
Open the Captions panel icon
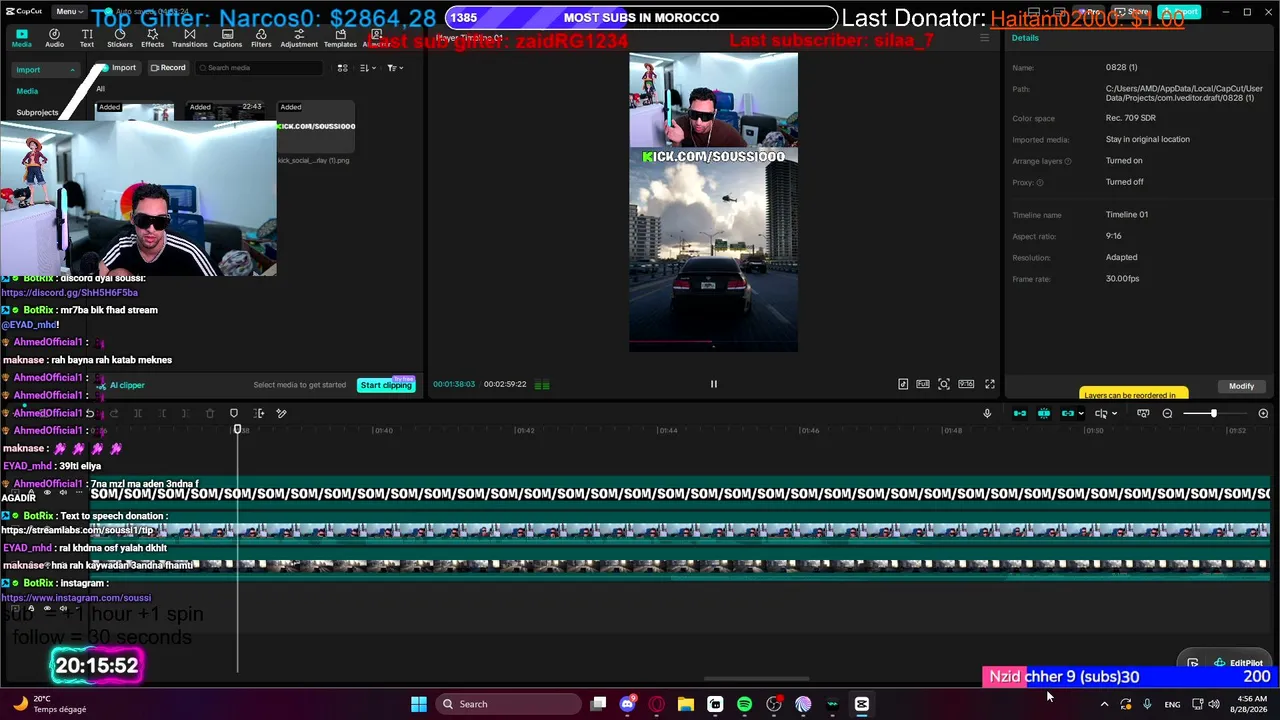pos(227,38)
